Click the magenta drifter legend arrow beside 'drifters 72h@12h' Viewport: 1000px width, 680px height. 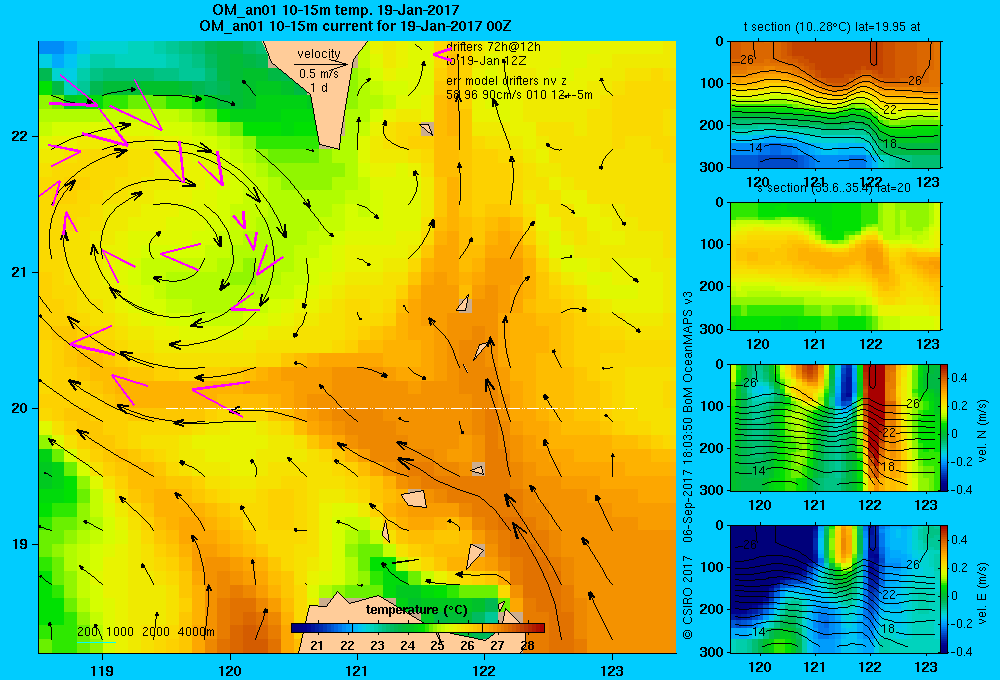pyautogui.click(x=442, y=54)
